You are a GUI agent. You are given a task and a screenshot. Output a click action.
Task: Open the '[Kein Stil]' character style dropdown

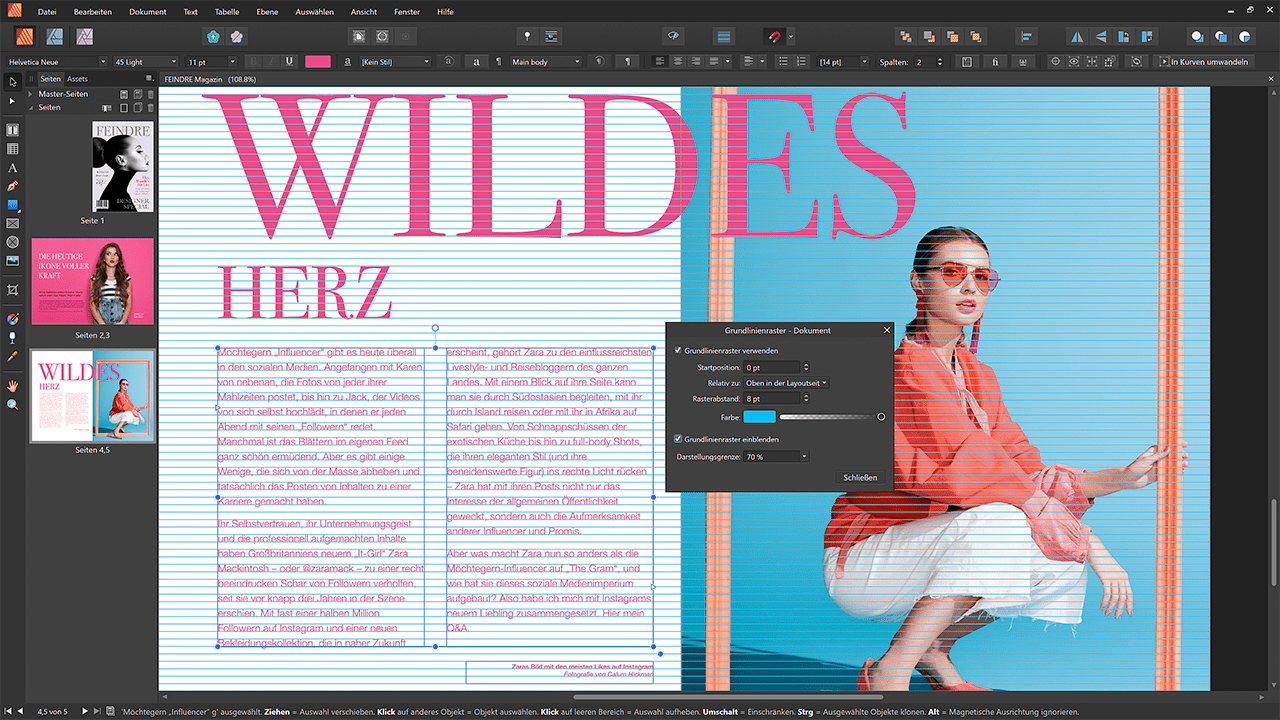tap(395, 61)
